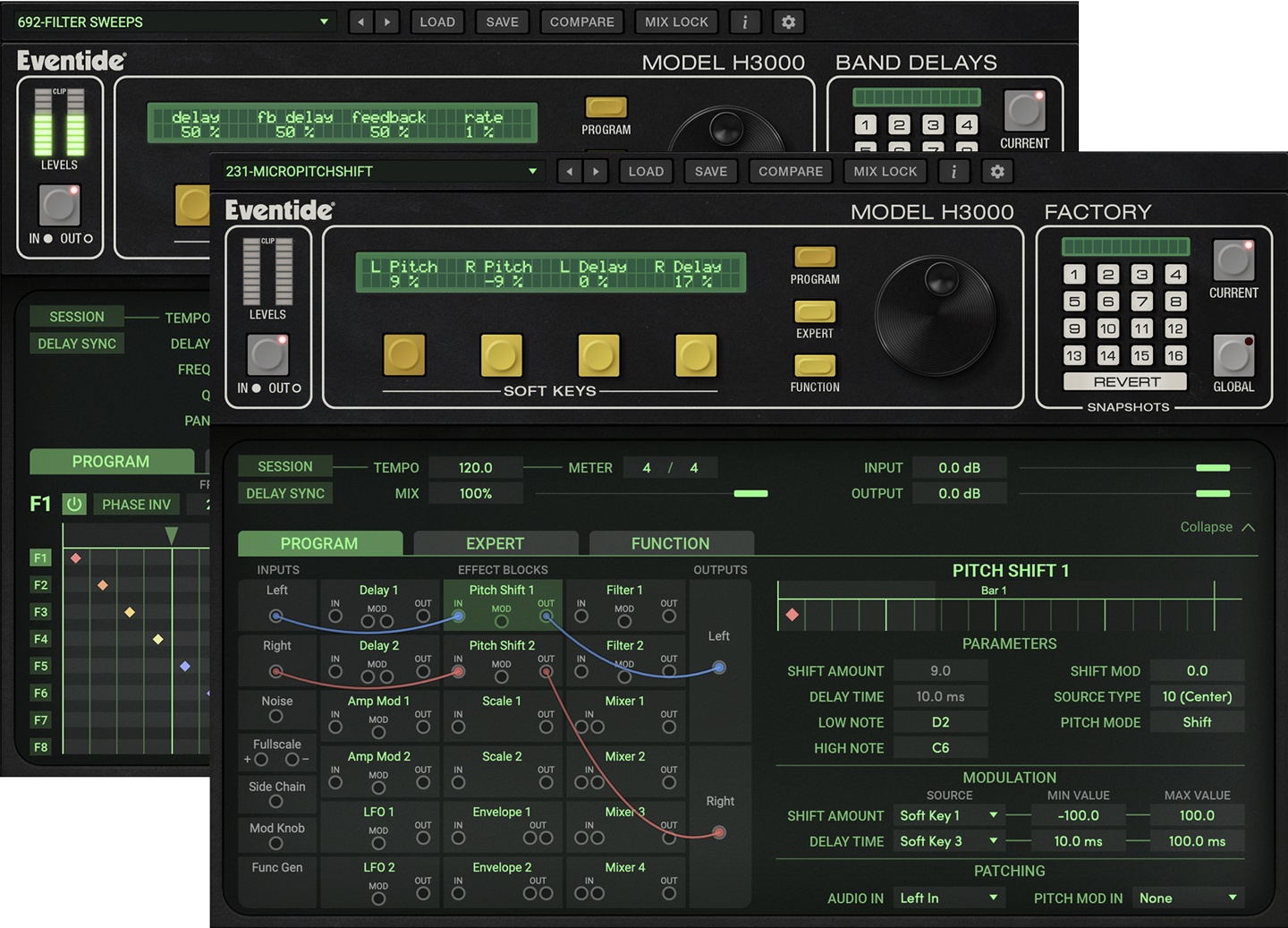Select the Pitch Shift 2 effect block
The height and width of the screenshot is (928, 1288).
point(502,660)
